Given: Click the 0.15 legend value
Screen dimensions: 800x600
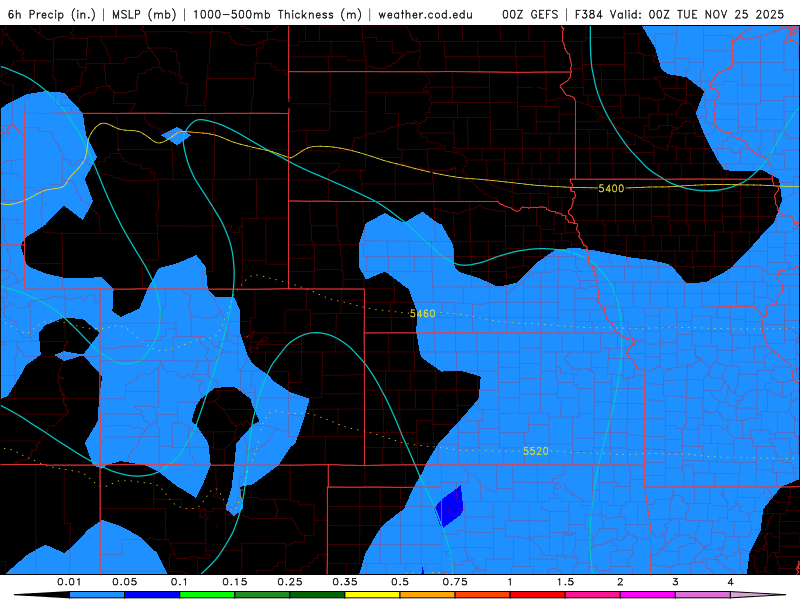Looking at the screenshot, I should click(235, 582).
